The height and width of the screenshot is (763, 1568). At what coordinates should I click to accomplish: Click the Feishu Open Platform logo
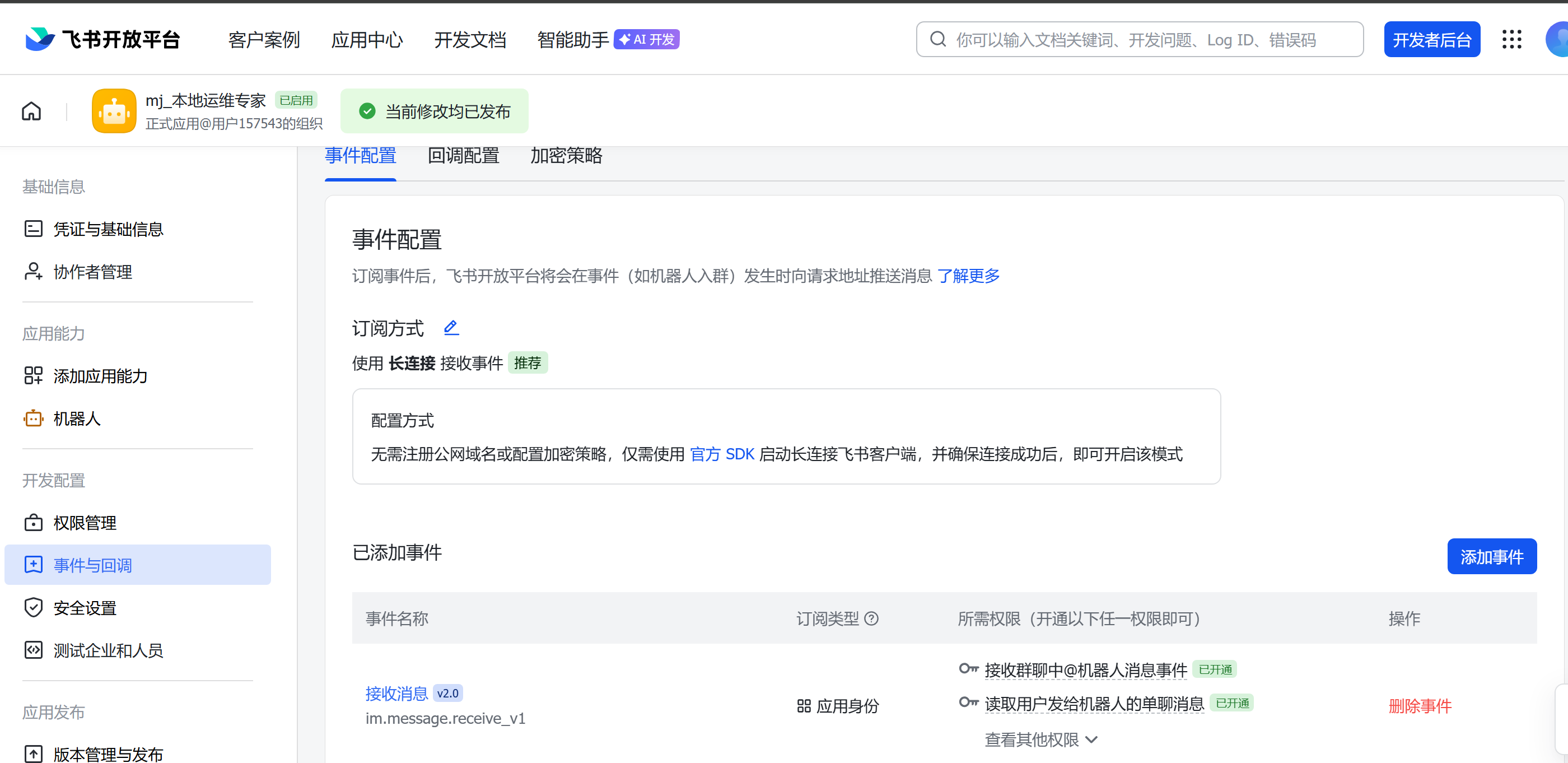[103, 40]
